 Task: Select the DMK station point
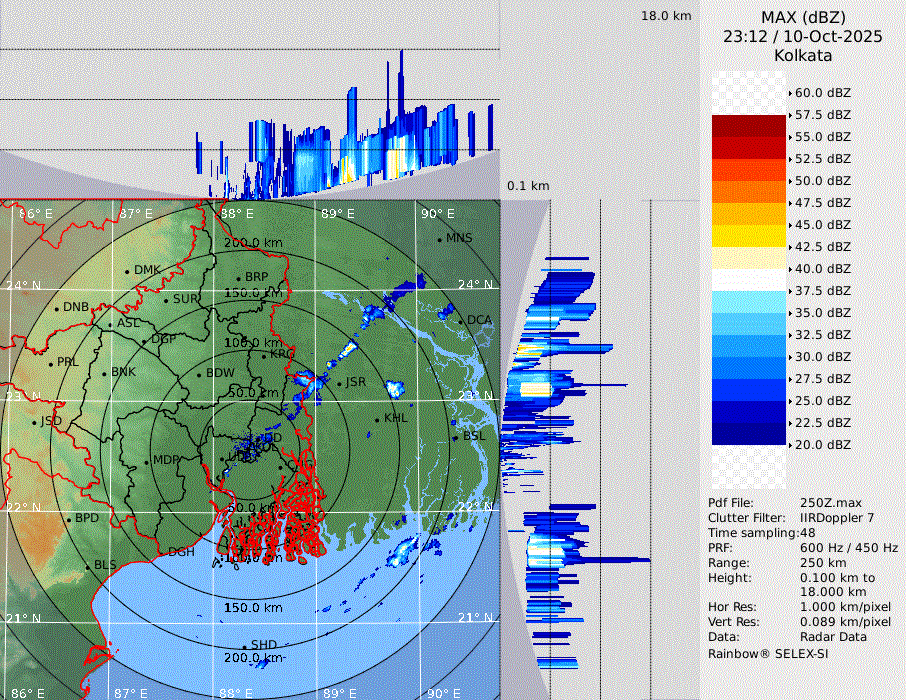click(x=127, y=270)
